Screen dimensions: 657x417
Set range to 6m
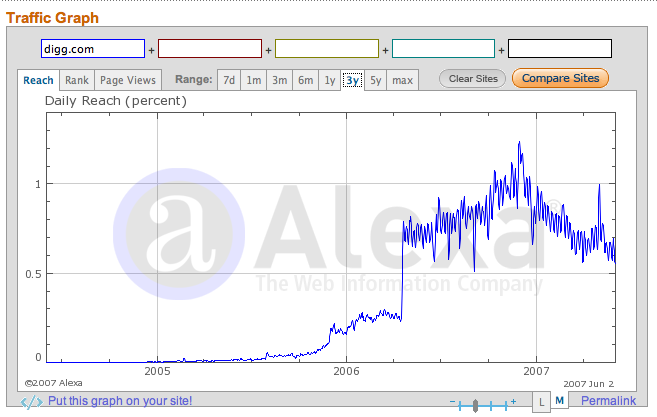coord(305,80)
